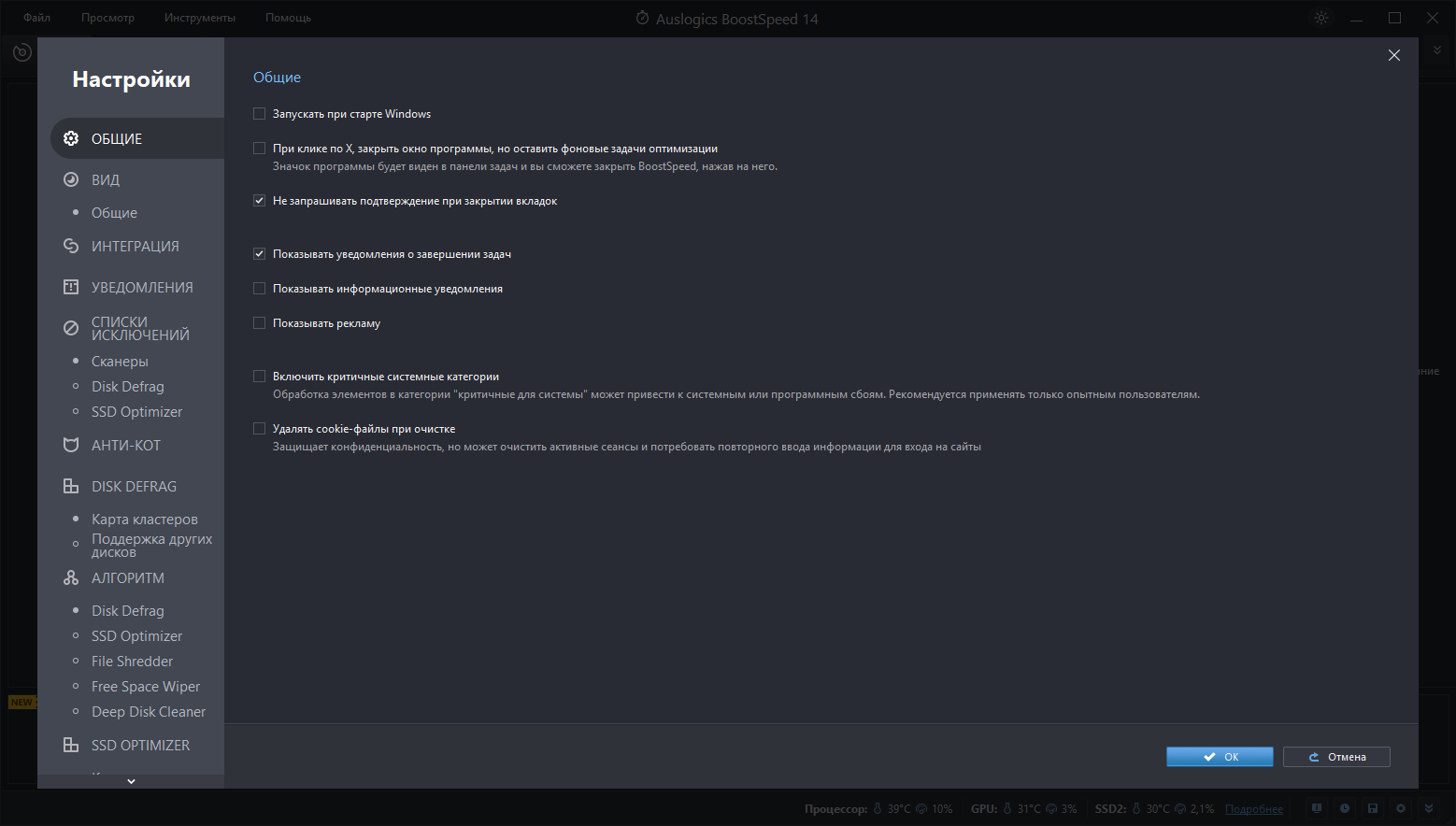1456x826 pixels.
Task: Select 'Disk Defrag' under СПИСКИ ИСКЛЮЧЕНИЙ
Action: [128, 387]
